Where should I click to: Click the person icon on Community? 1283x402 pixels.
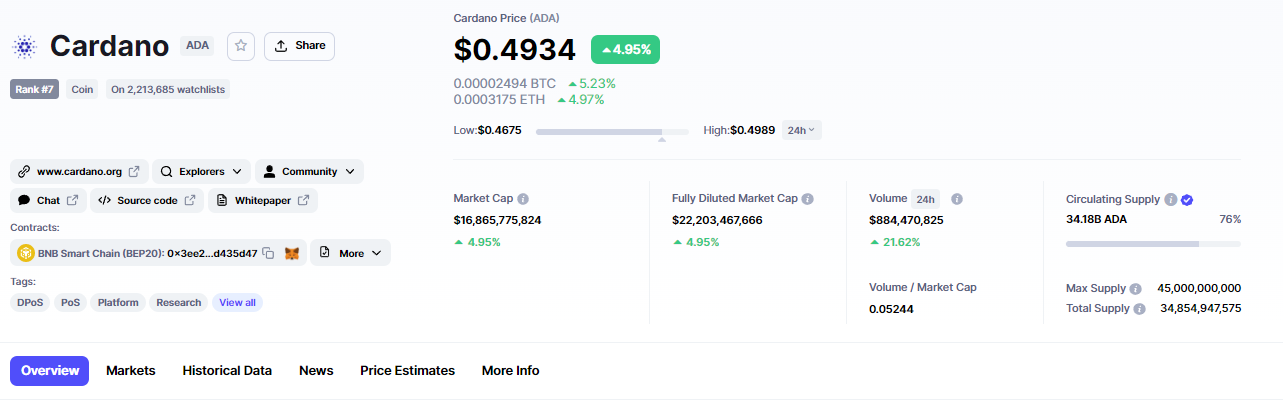(270, 172)
